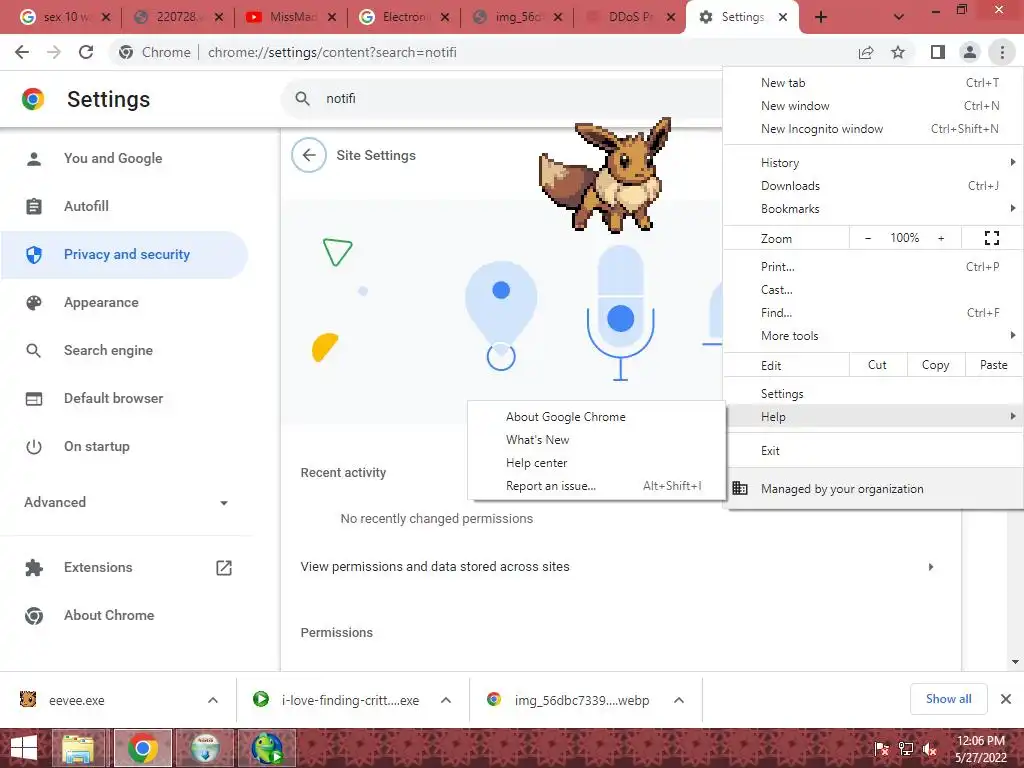
Task: Click the share page icon in address bar
Action: pyautogui.click(x=866, y=52)
